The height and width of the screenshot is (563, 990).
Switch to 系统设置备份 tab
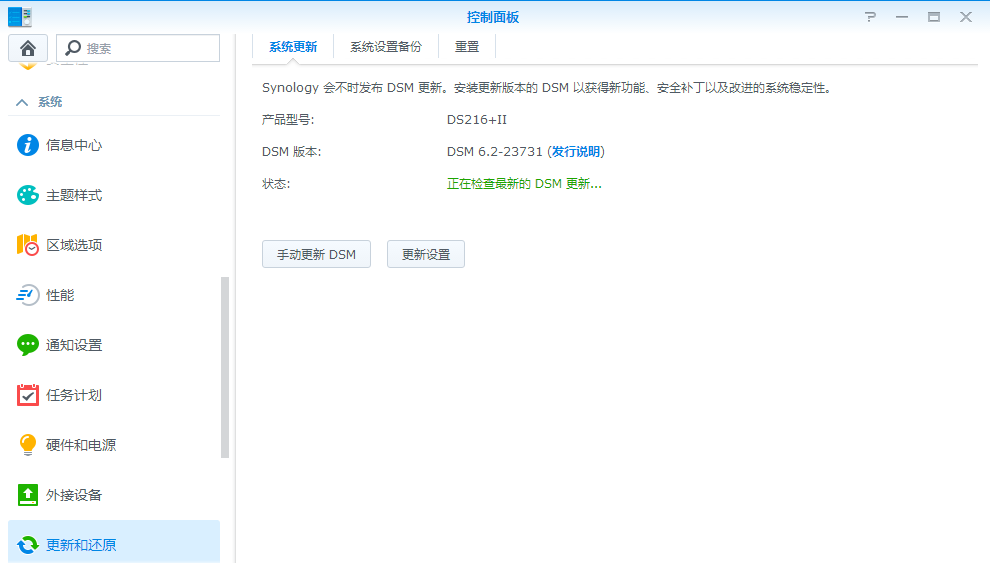(x=386, y=47)
